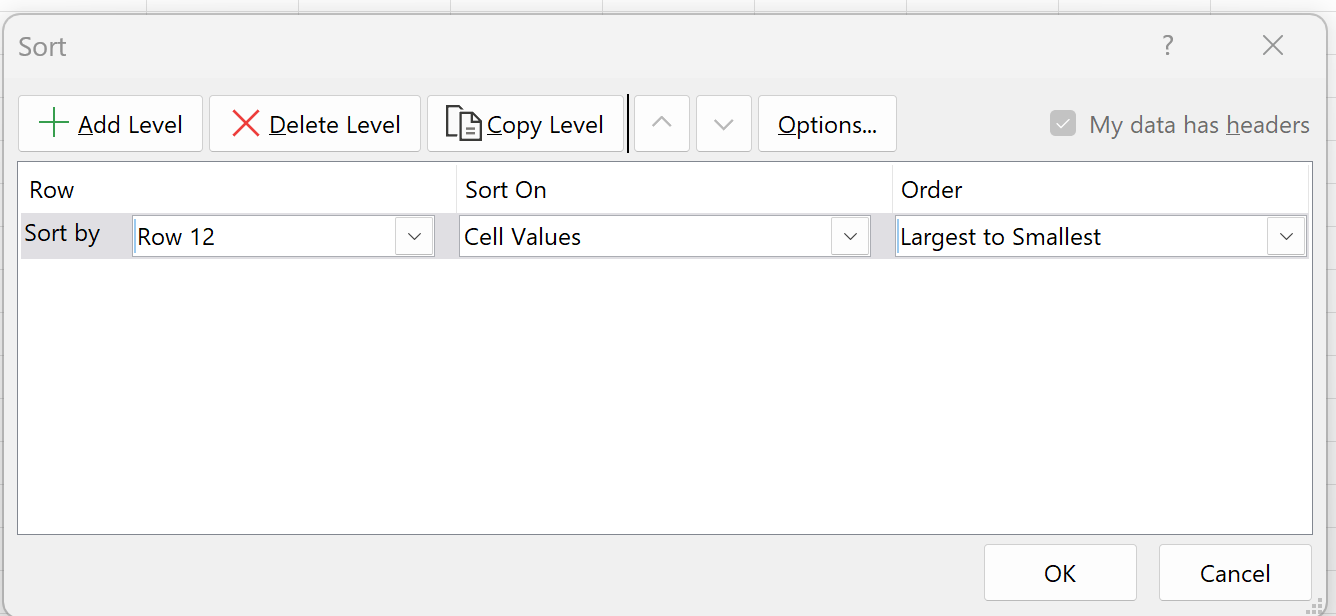Check the My data has headers checkbox
The height and width of the screenshot is (616, 1336).
click(x=1061, y=124)
